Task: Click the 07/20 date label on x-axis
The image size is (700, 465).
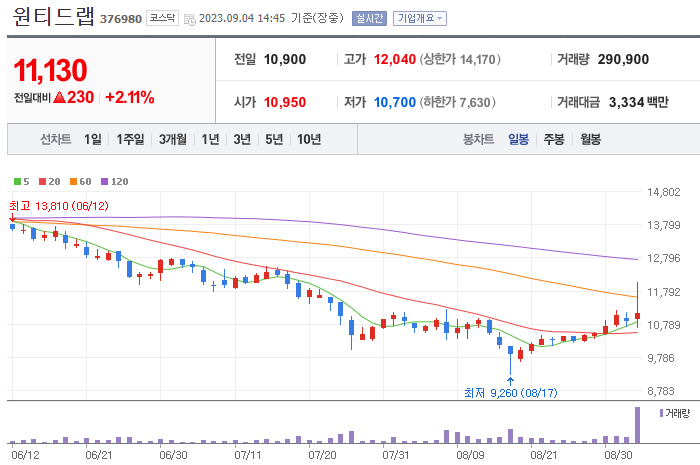Action: click(322, 455)
